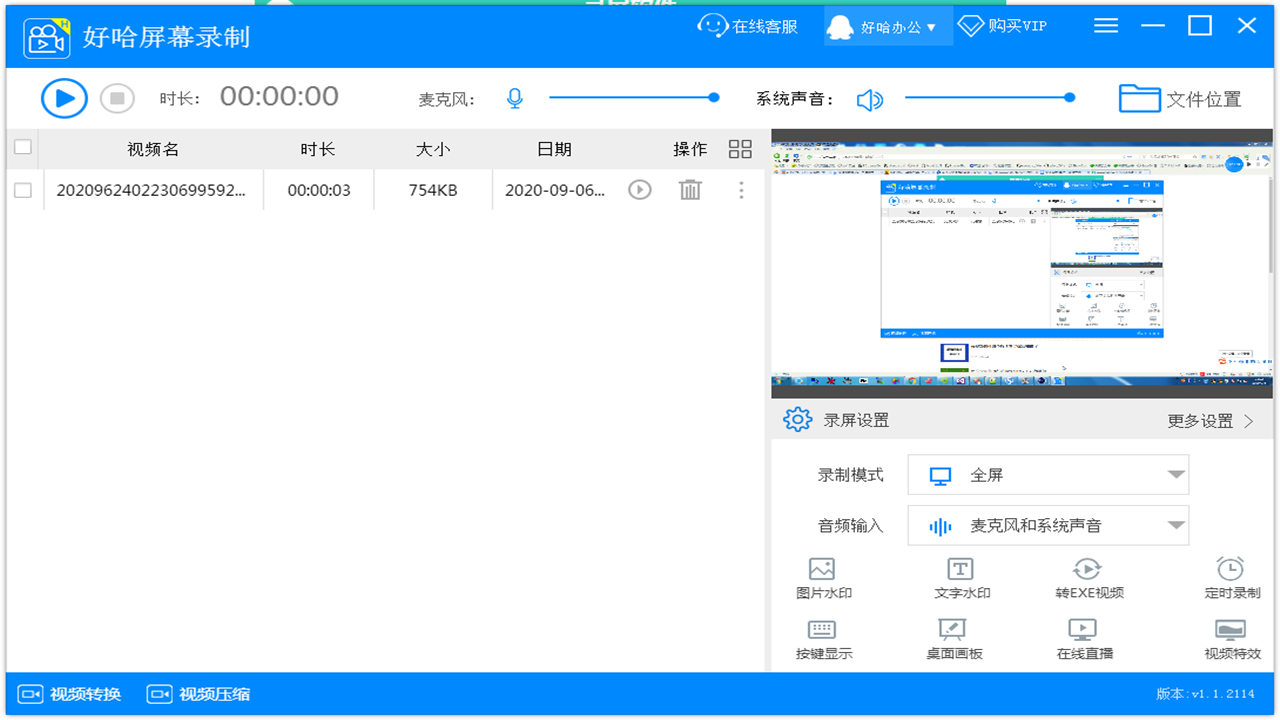The width and height of the screenshot is (1280, 720).
Task: Enable the 按键显示 keystroke display feature
Action: coord(821,640)
